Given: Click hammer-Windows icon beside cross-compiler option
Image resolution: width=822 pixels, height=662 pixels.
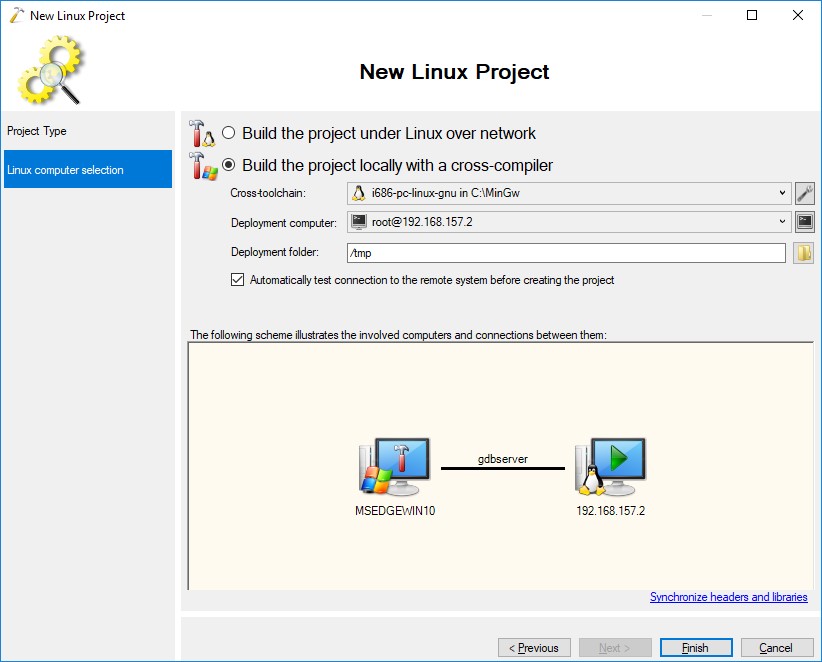Looking at the screenshot, I should coord(201,165).
